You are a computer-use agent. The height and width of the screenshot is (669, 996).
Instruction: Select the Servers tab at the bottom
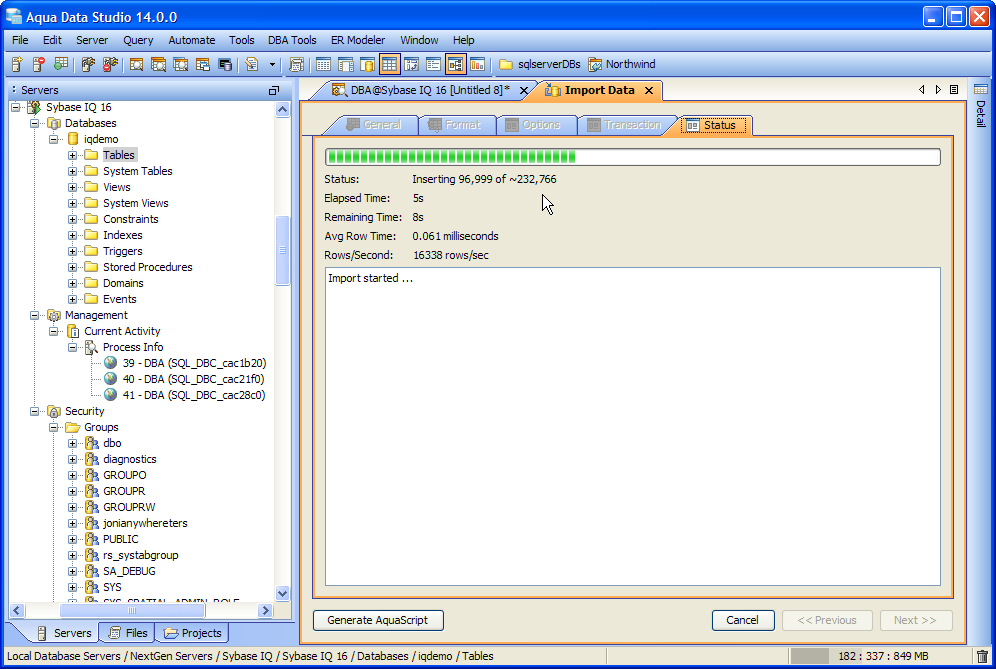tap(64, 633)
